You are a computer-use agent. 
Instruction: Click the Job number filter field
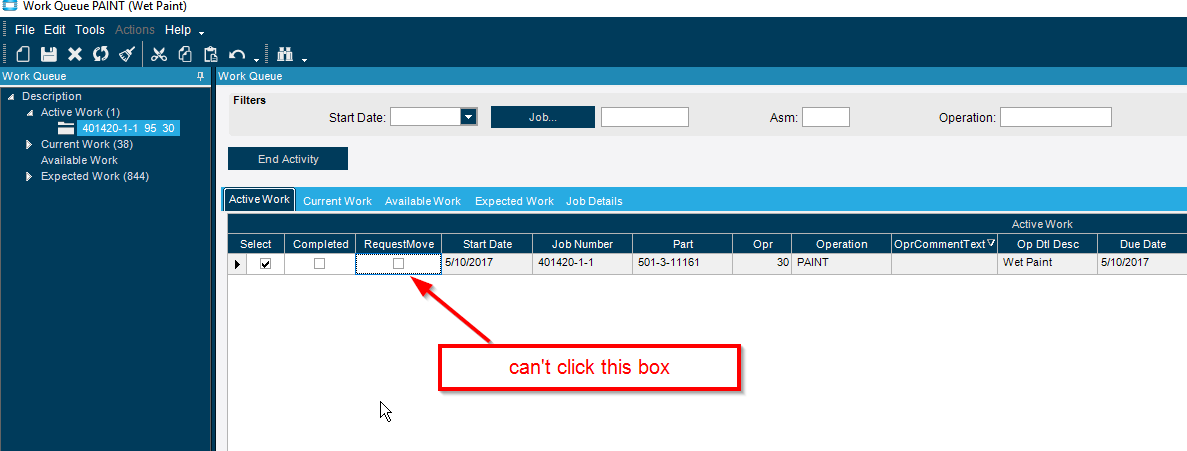[645, 117]
